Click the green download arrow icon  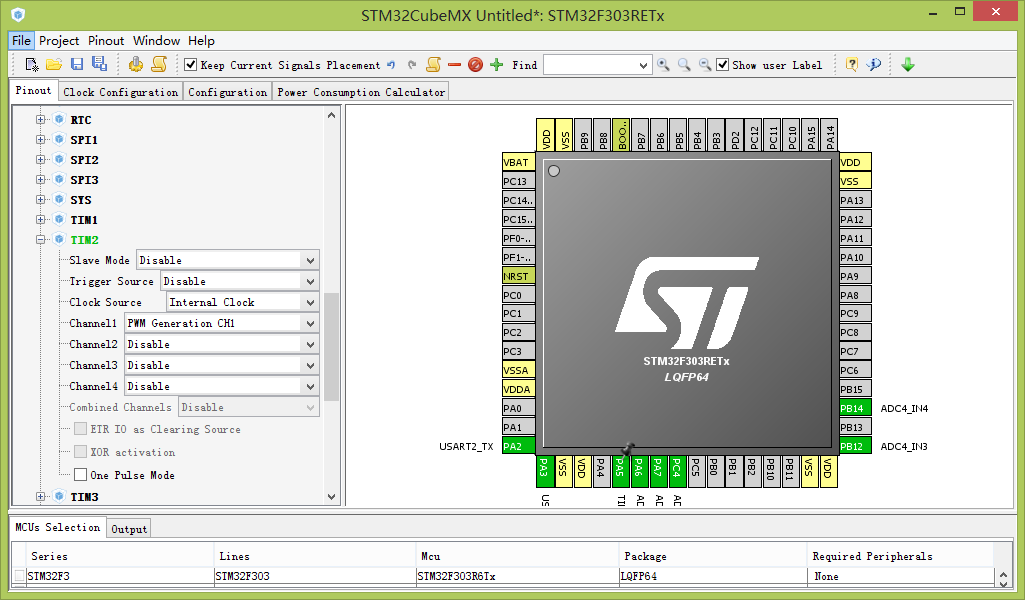tap(908, 65)
